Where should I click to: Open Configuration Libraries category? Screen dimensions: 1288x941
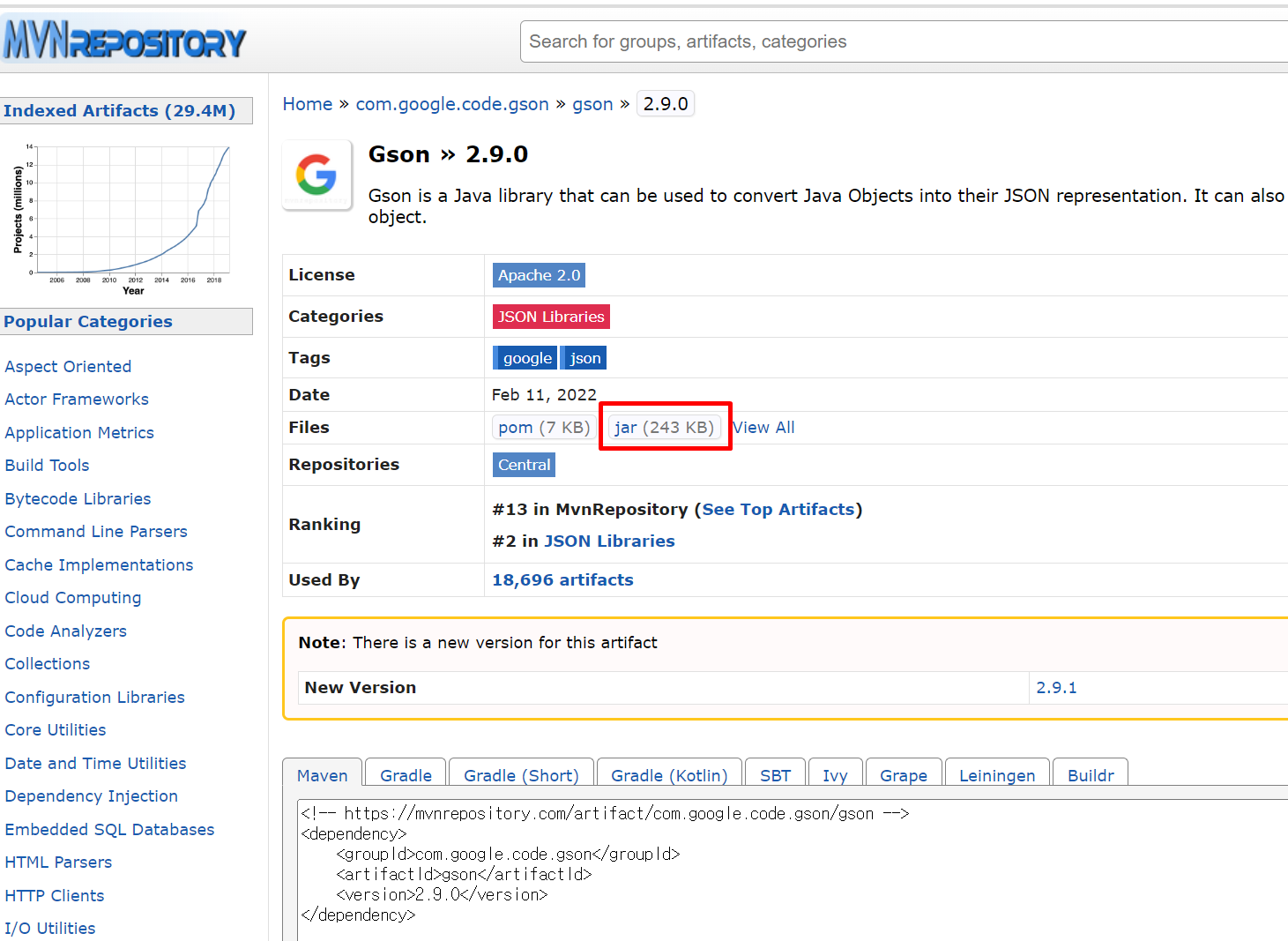click(95, 698)
